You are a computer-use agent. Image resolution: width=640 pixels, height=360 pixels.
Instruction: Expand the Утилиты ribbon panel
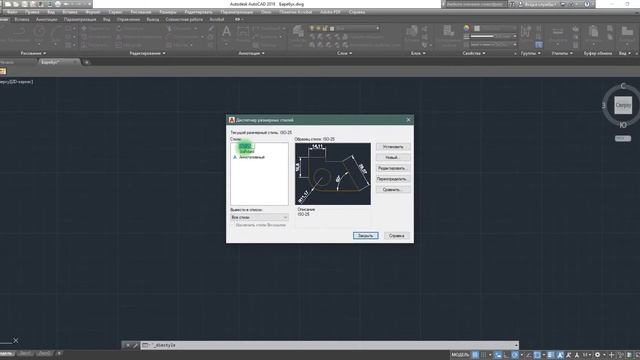(562, 53)
